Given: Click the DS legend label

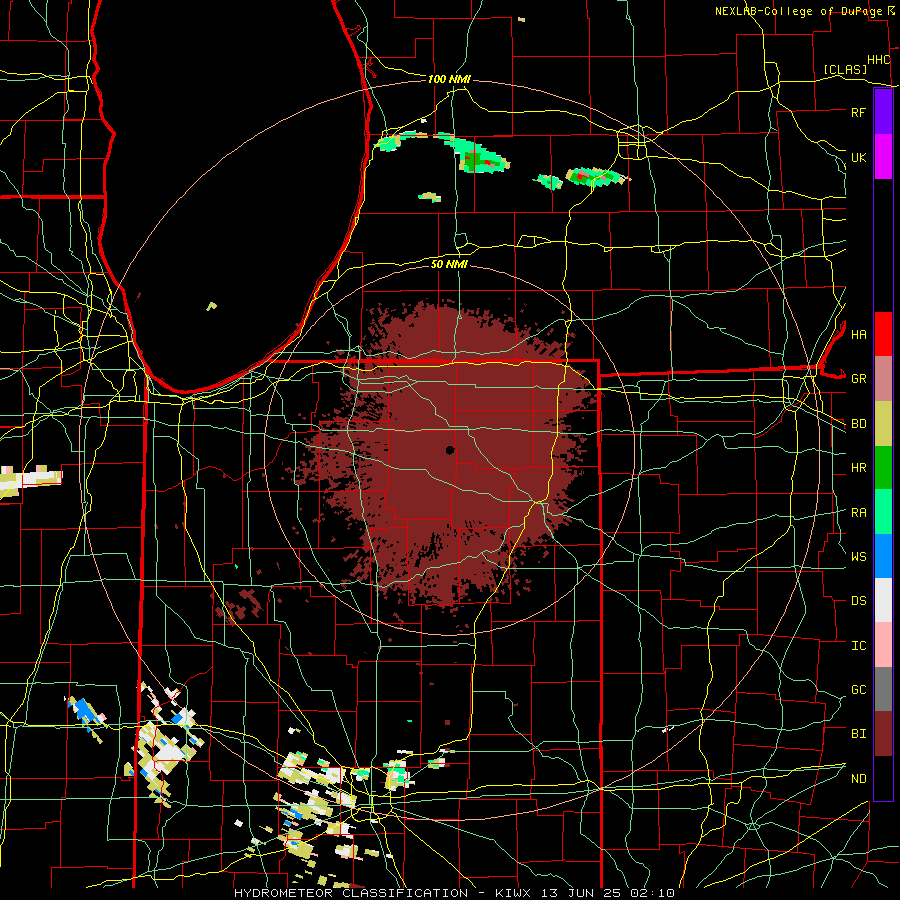Looking at the screenshot, I should pos(858,601).
